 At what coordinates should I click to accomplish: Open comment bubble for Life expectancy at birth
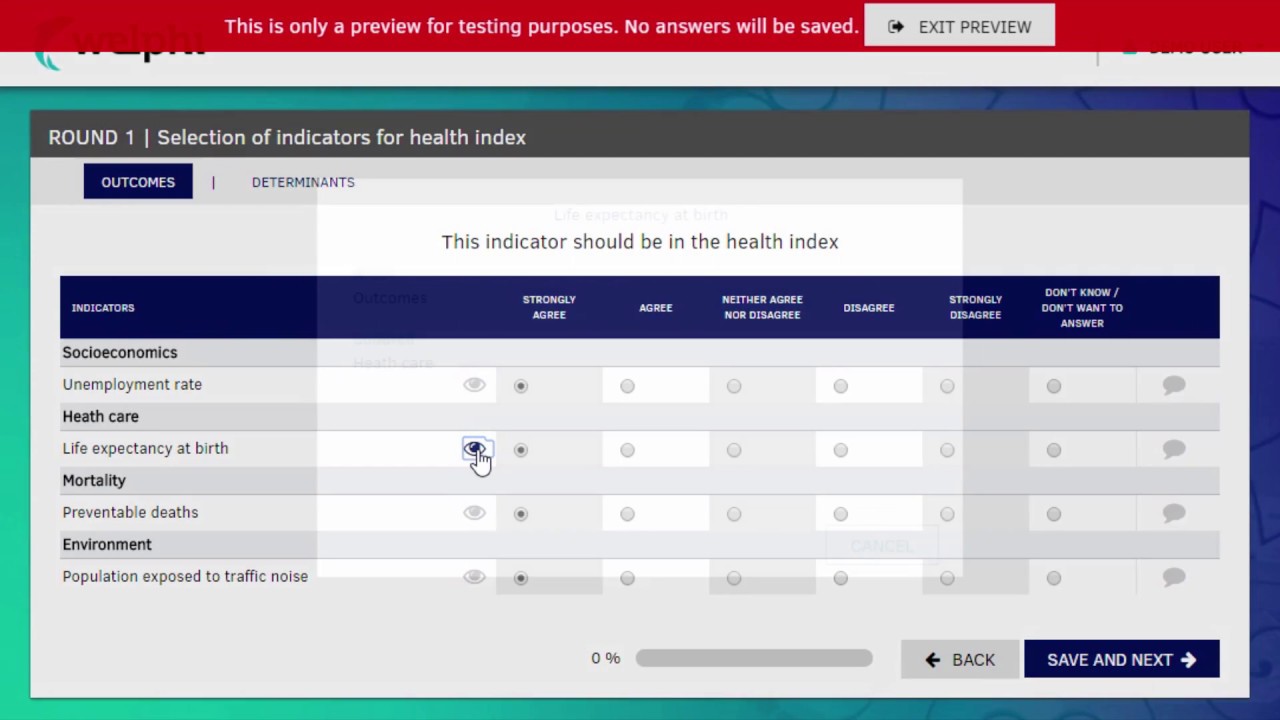point(1173,449)
